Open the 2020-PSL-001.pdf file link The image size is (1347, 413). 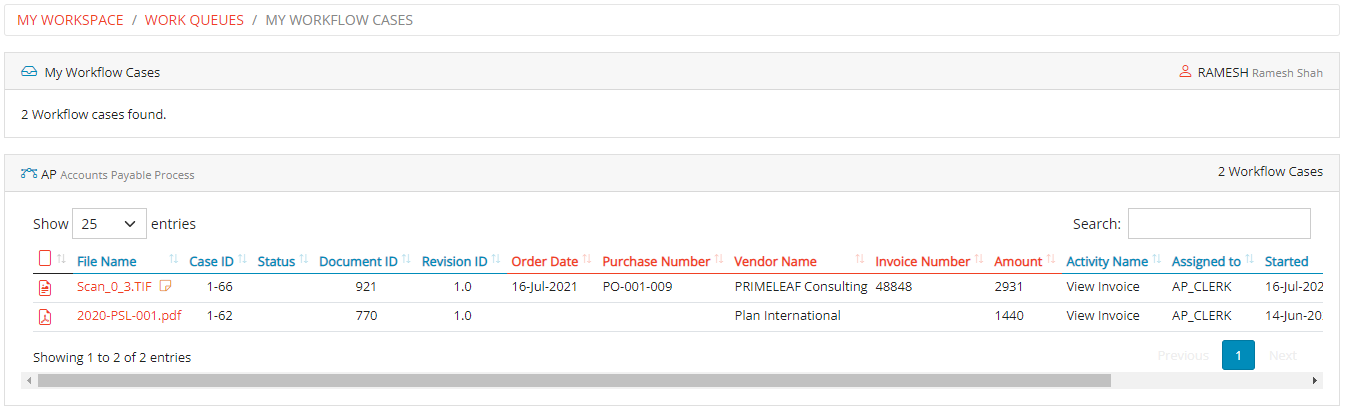(x=129, y=316)
